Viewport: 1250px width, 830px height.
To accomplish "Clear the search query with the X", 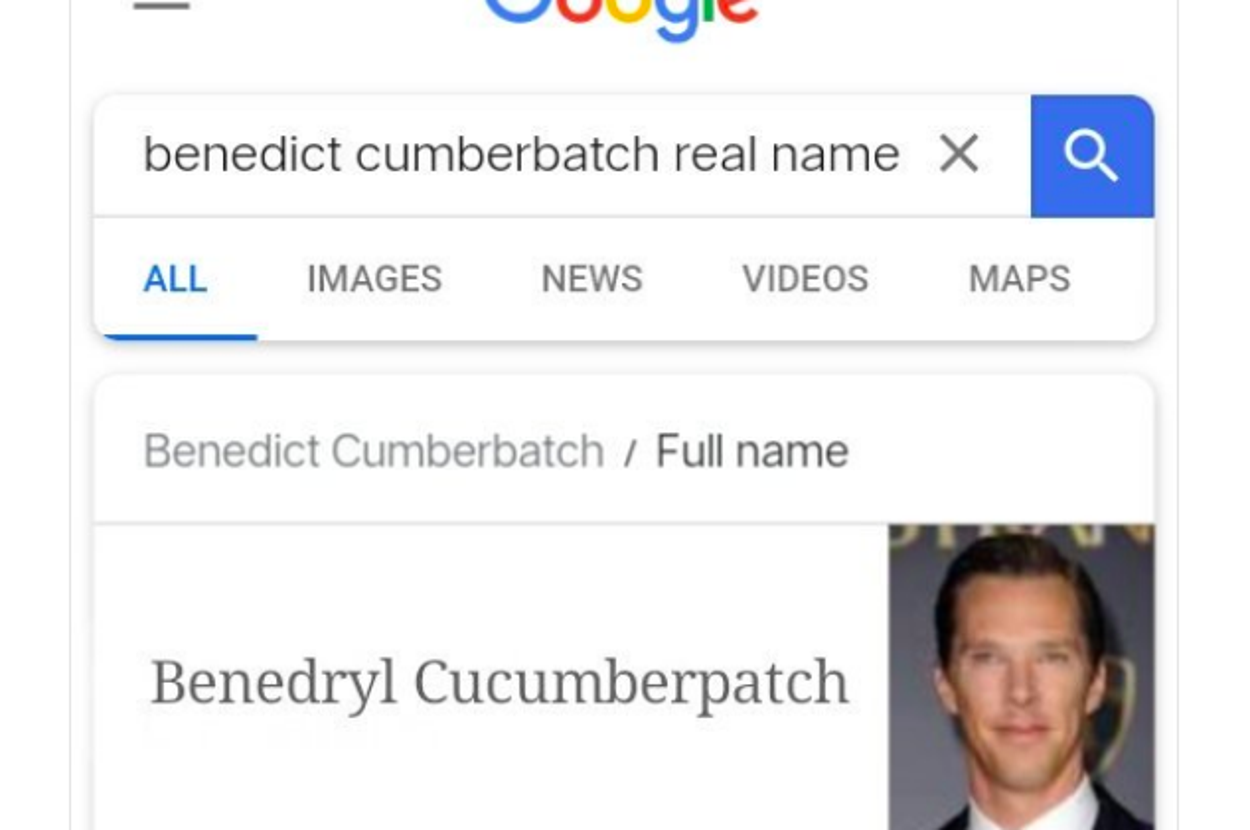I will pos(958,154).
